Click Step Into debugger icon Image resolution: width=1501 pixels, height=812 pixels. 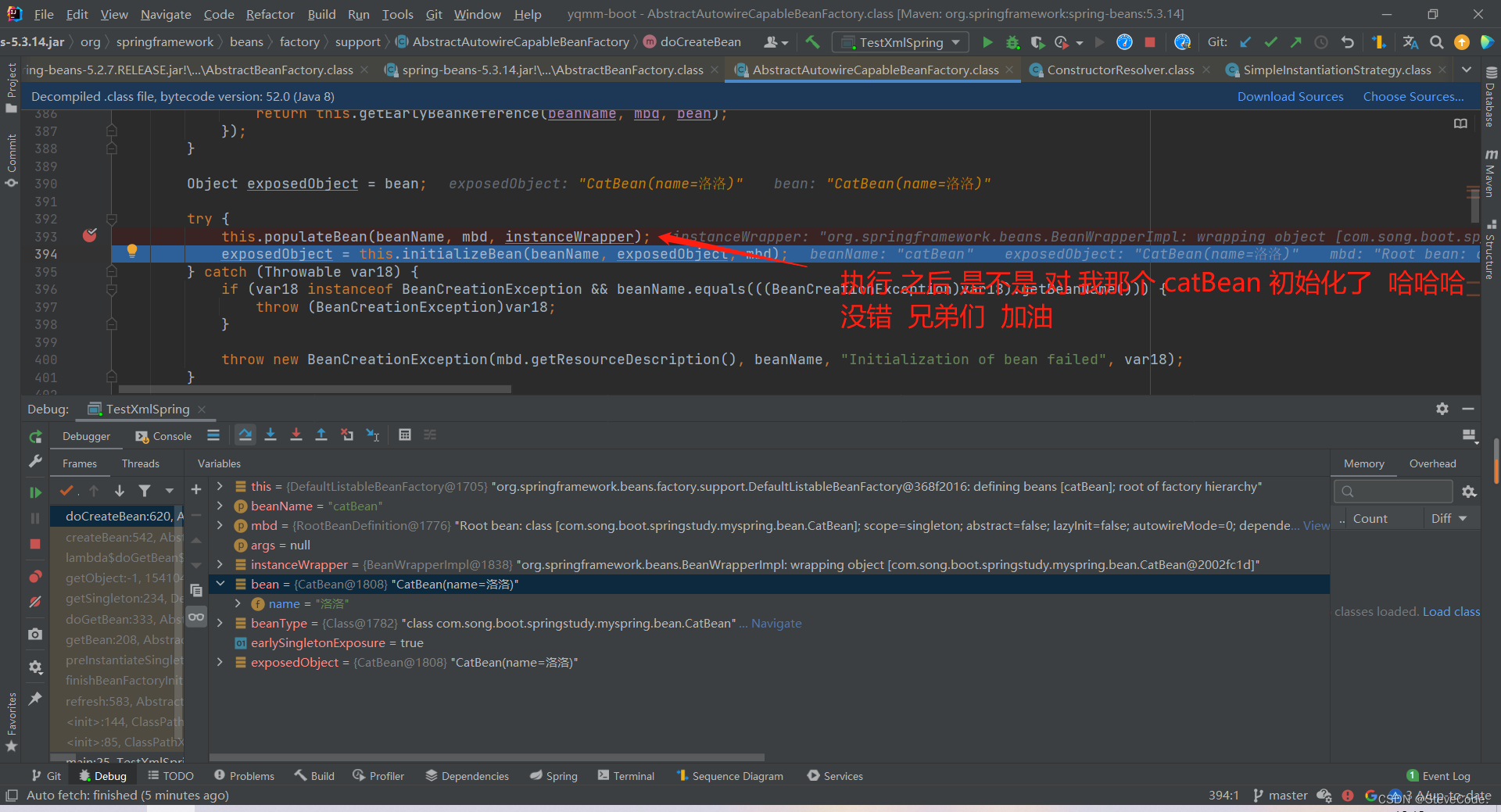click(x=270, y=435)
